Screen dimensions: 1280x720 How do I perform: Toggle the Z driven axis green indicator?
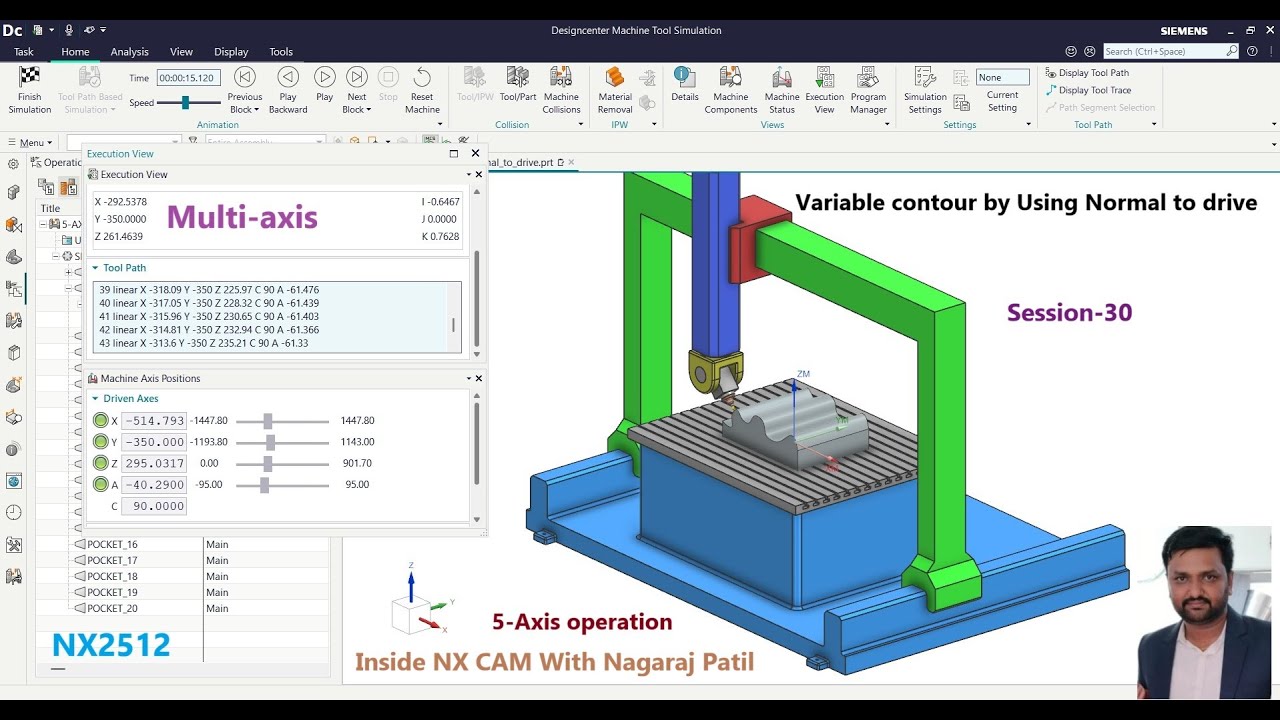click(100, 463)
